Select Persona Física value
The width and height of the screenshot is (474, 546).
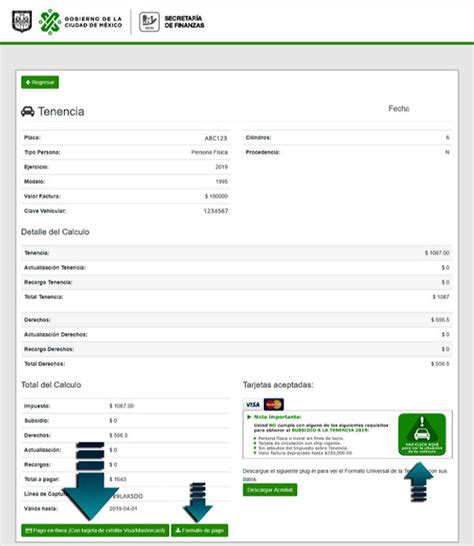[209, 152]
